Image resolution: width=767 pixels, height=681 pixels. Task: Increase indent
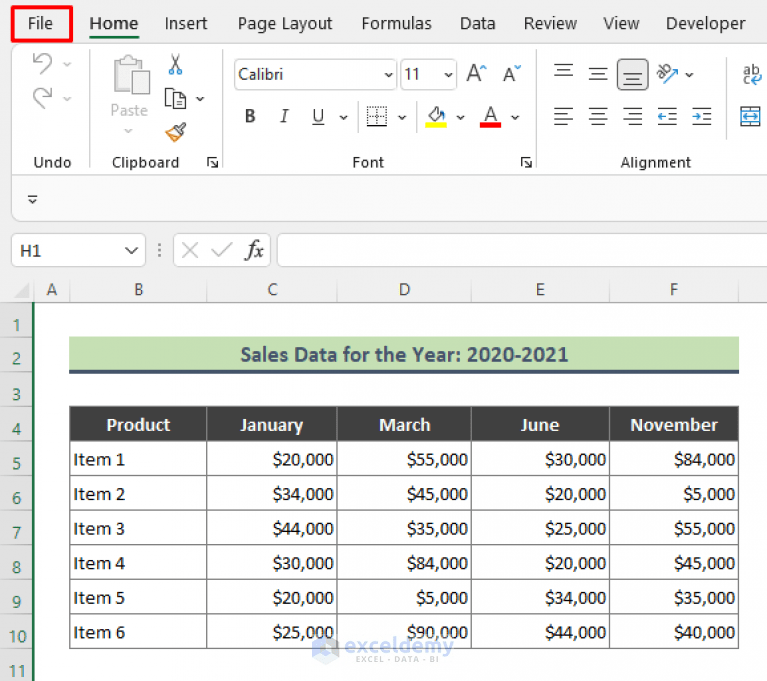(702, 116)
